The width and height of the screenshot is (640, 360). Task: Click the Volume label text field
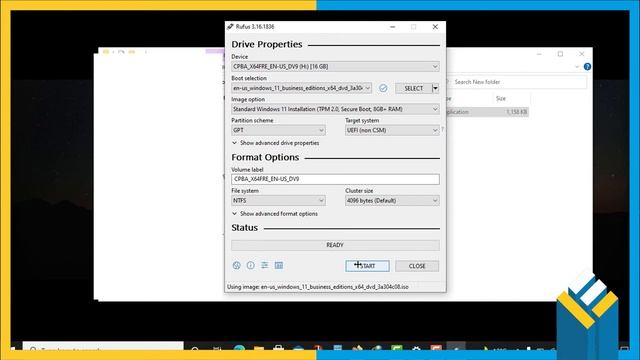click(x=336, y=179)
